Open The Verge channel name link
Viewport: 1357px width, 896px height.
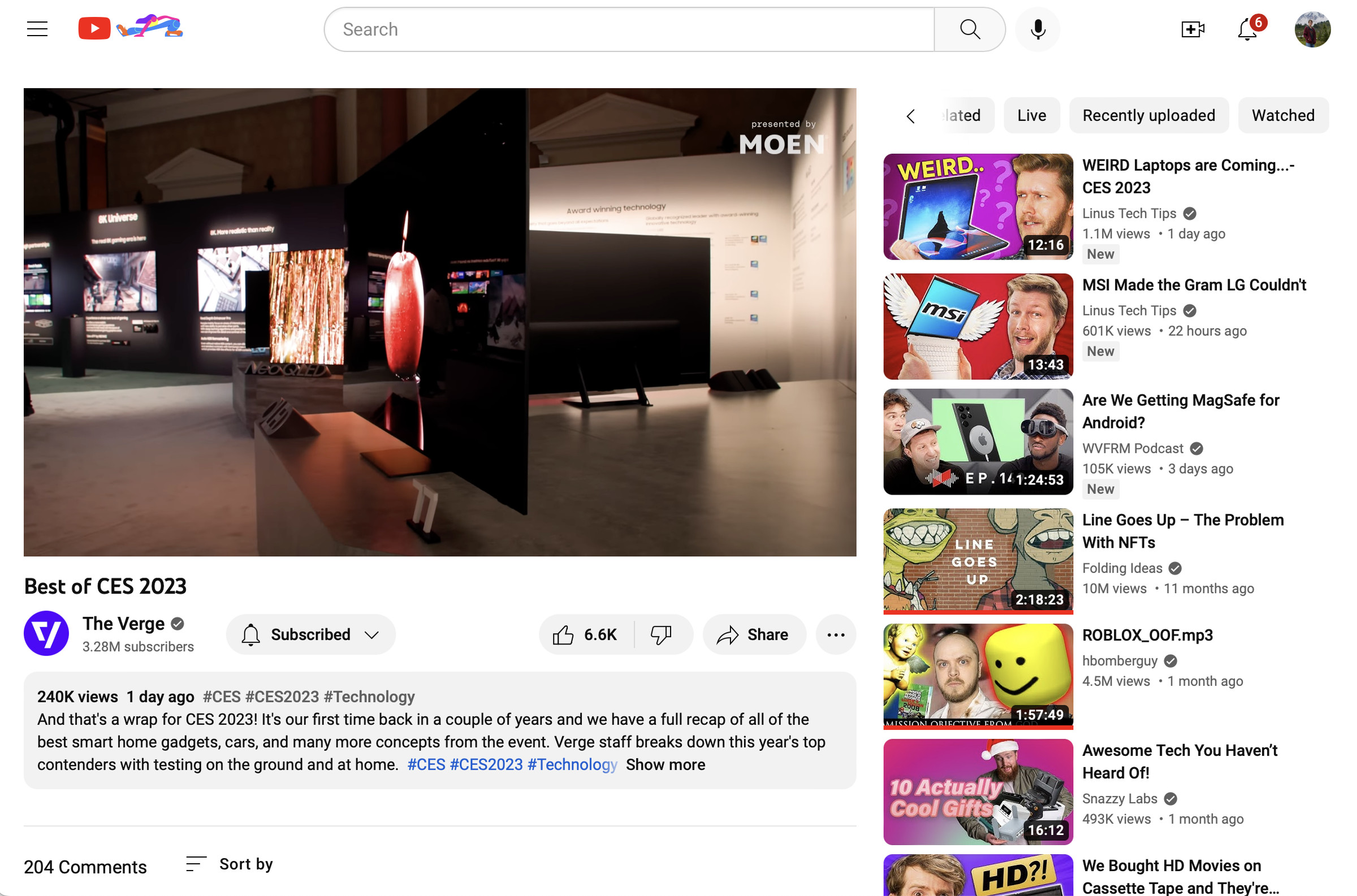[123, 624]
